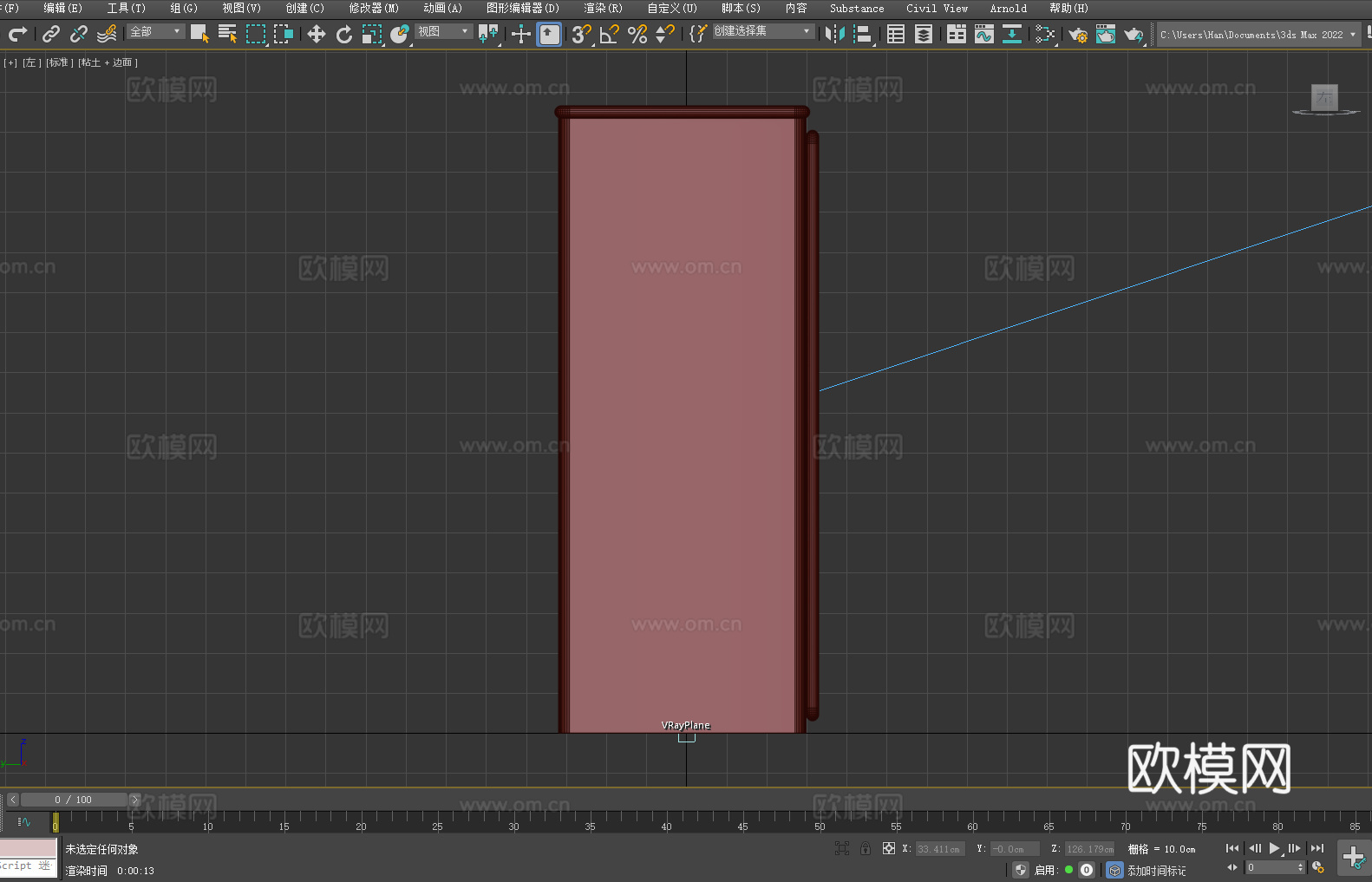Step time slider forward with right arrow
This screenshot has height=882, width=1372.
134,800
